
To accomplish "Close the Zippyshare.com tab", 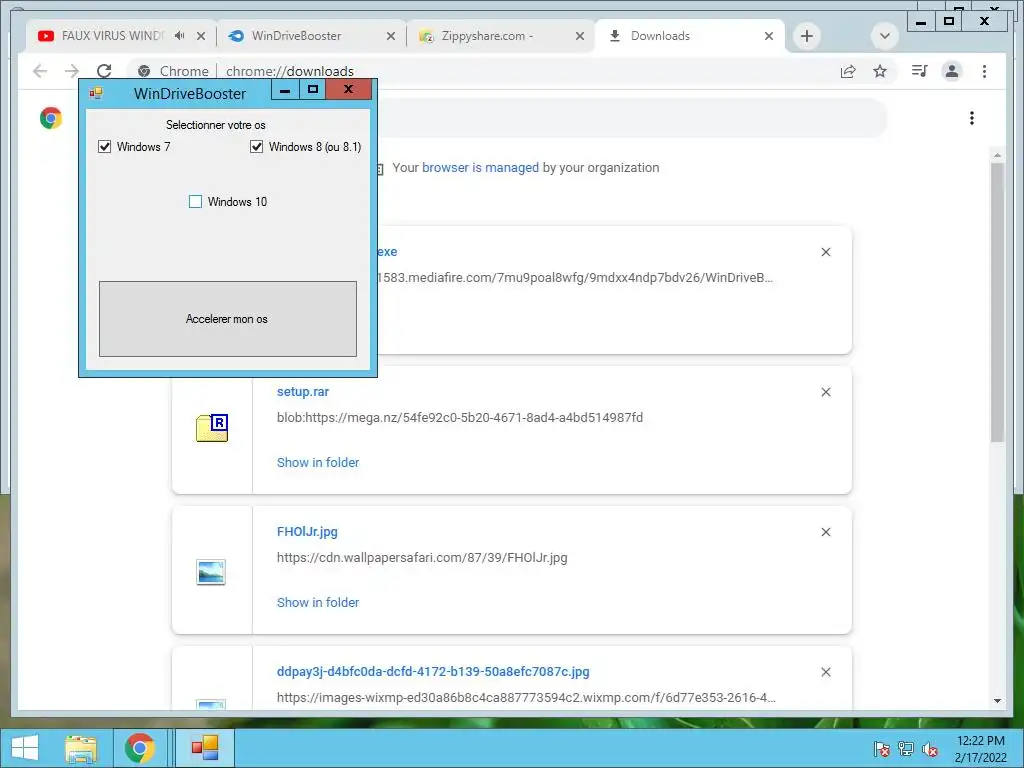I will (x=579, y=36).
